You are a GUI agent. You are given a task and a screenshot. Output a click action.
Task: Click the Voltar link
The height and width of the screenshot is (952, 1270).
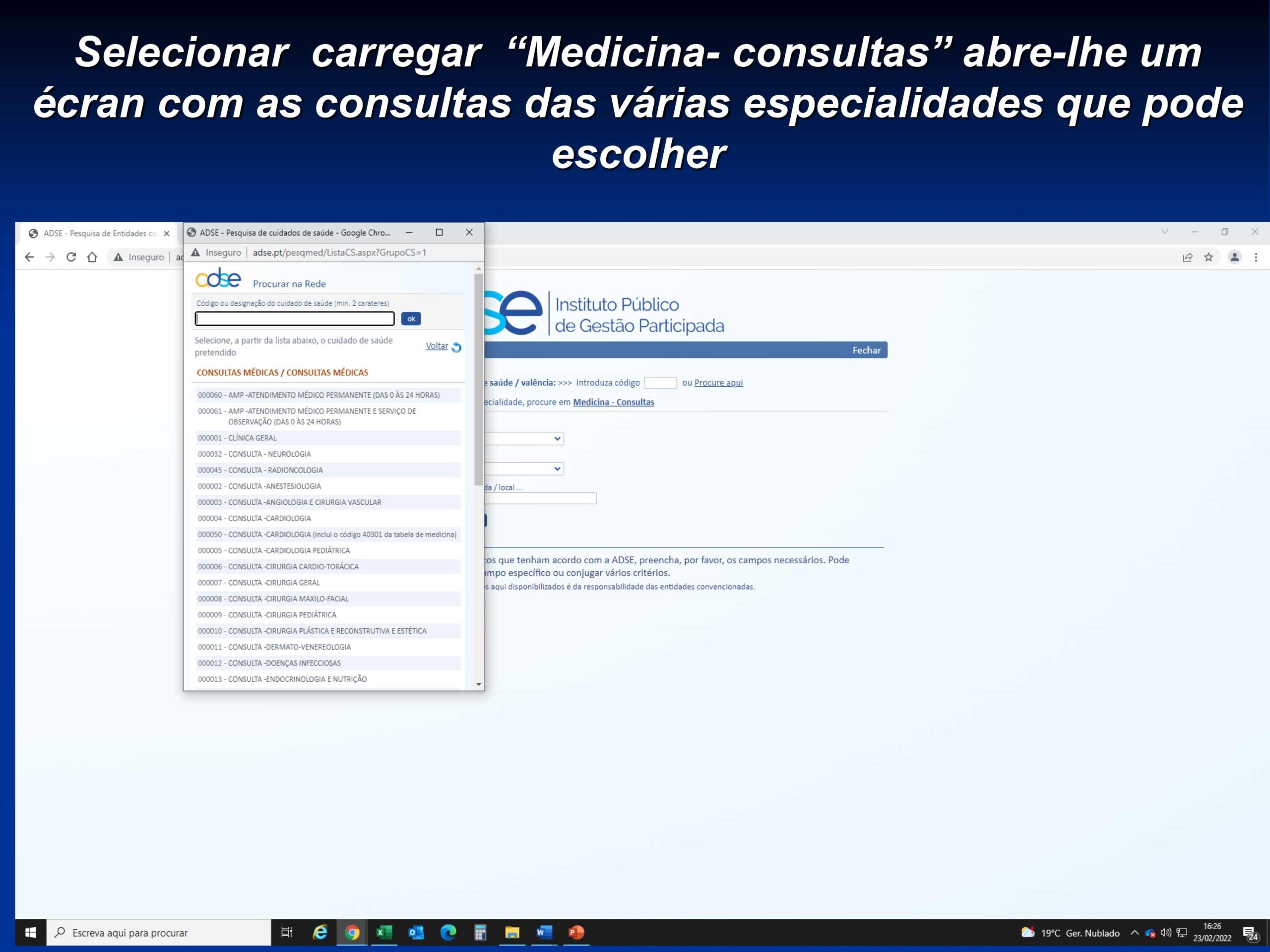click(x=437, y=346)
